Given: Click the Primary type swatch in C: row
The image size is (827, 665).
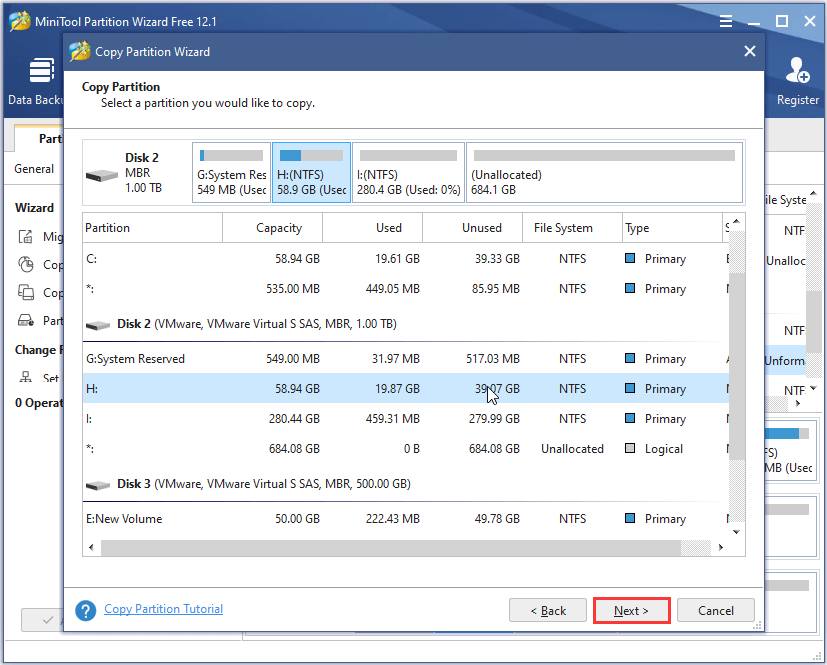Looking at the screenshot, I should 630,258.
